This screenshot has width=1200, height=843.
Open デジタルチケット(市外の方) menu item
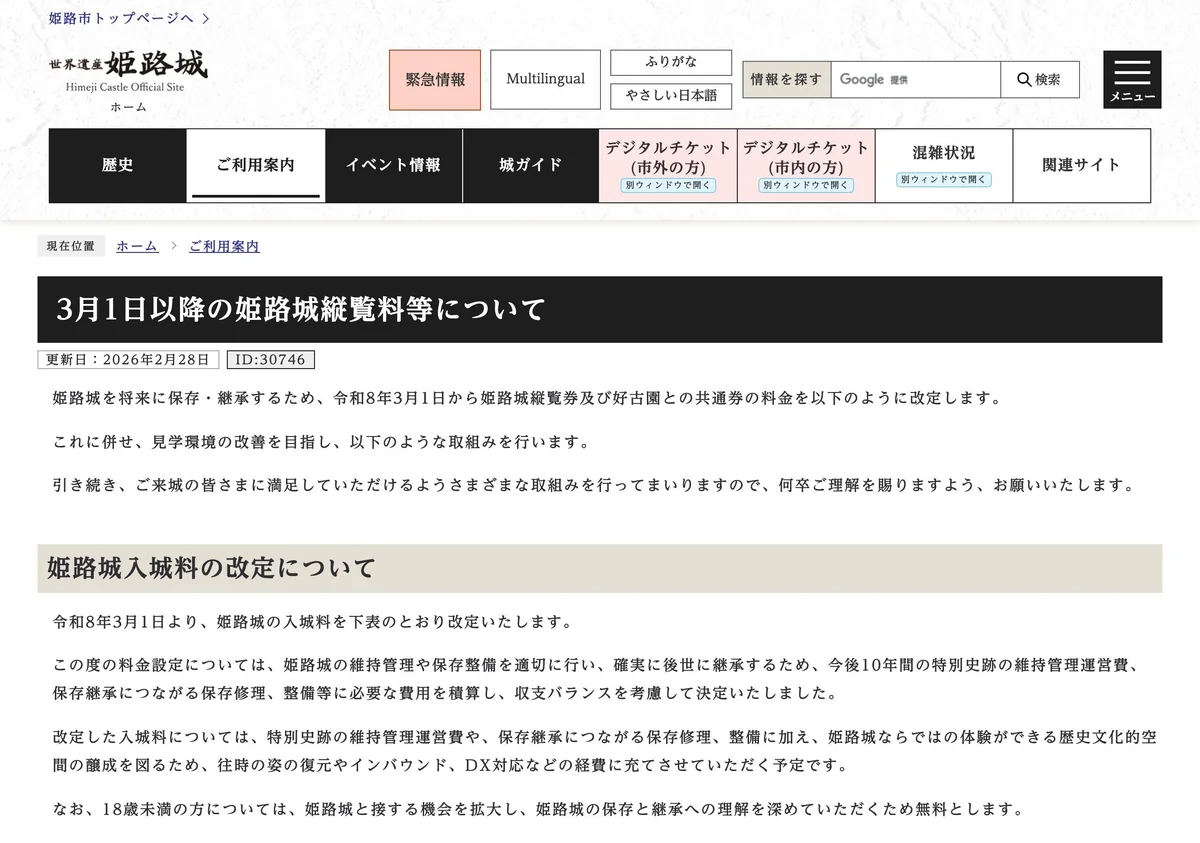668,165
